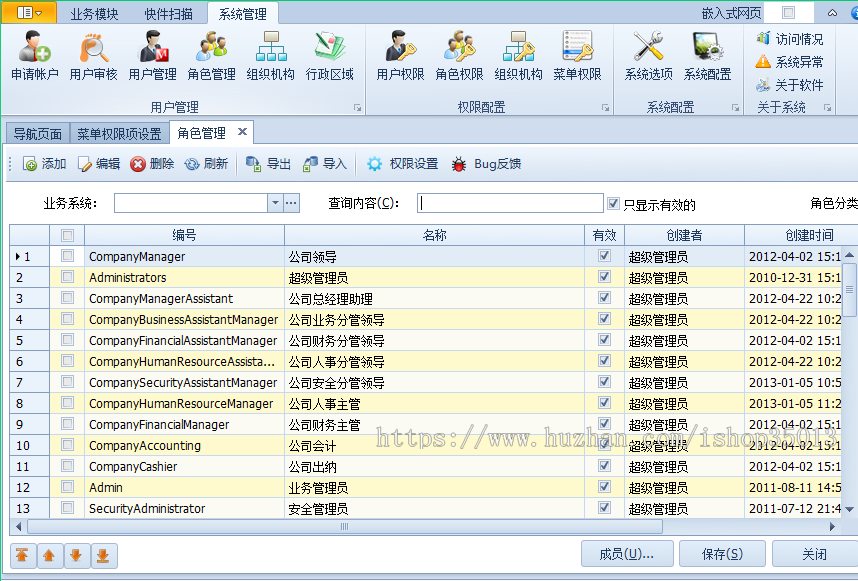858x581 pixels.
Task: Open 权限设置 from toolbar
Action: coord(403,164)
